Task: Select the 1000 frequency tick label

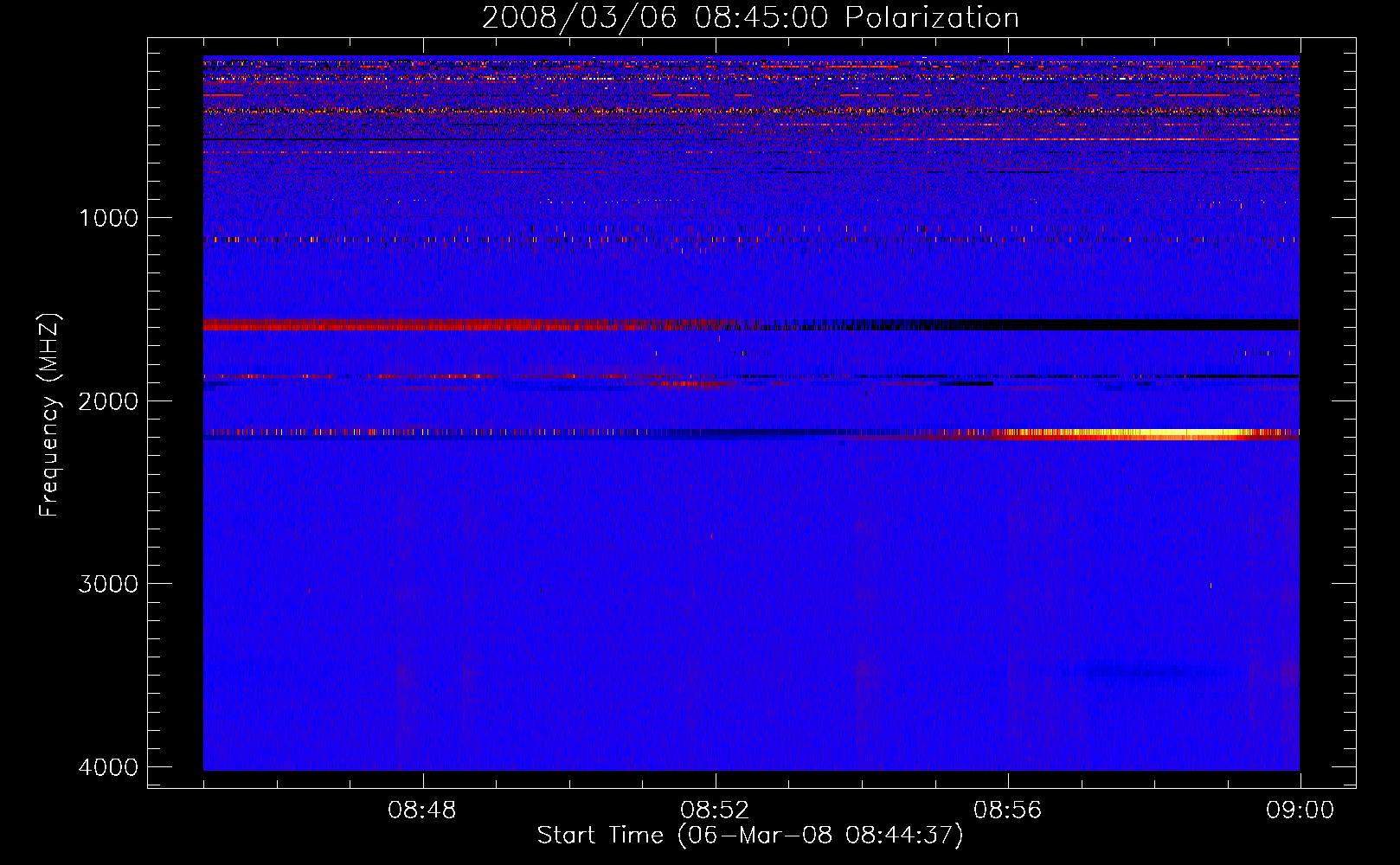Action: click(x=108, y=217)
